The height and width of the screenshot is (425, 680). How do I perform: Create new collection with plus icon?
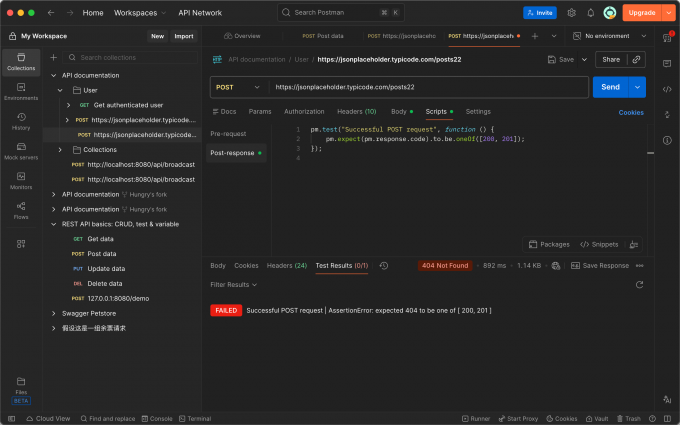pos(53,57)
